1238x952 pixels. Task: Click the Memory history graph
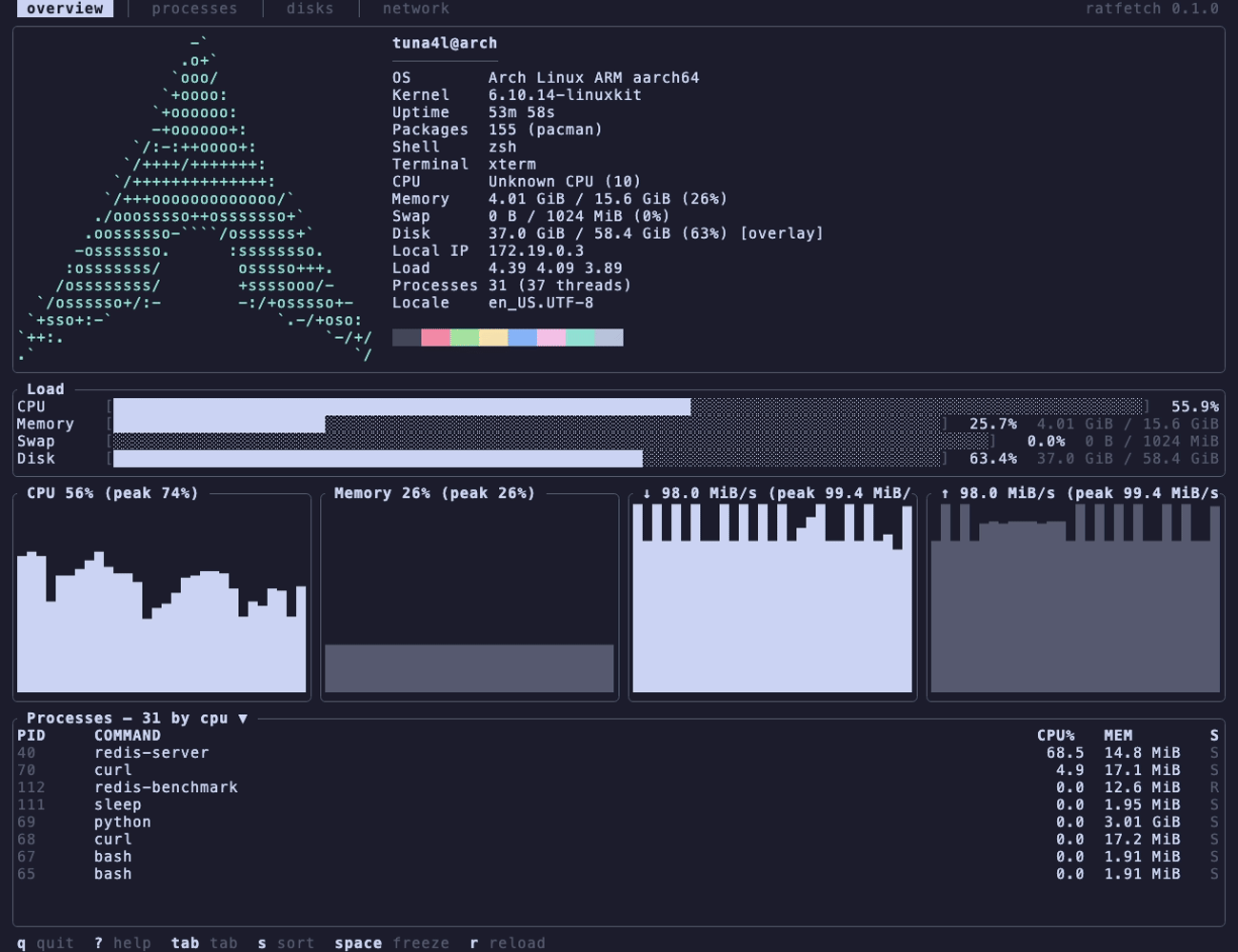pyautogui.click(x=469, y=598)
